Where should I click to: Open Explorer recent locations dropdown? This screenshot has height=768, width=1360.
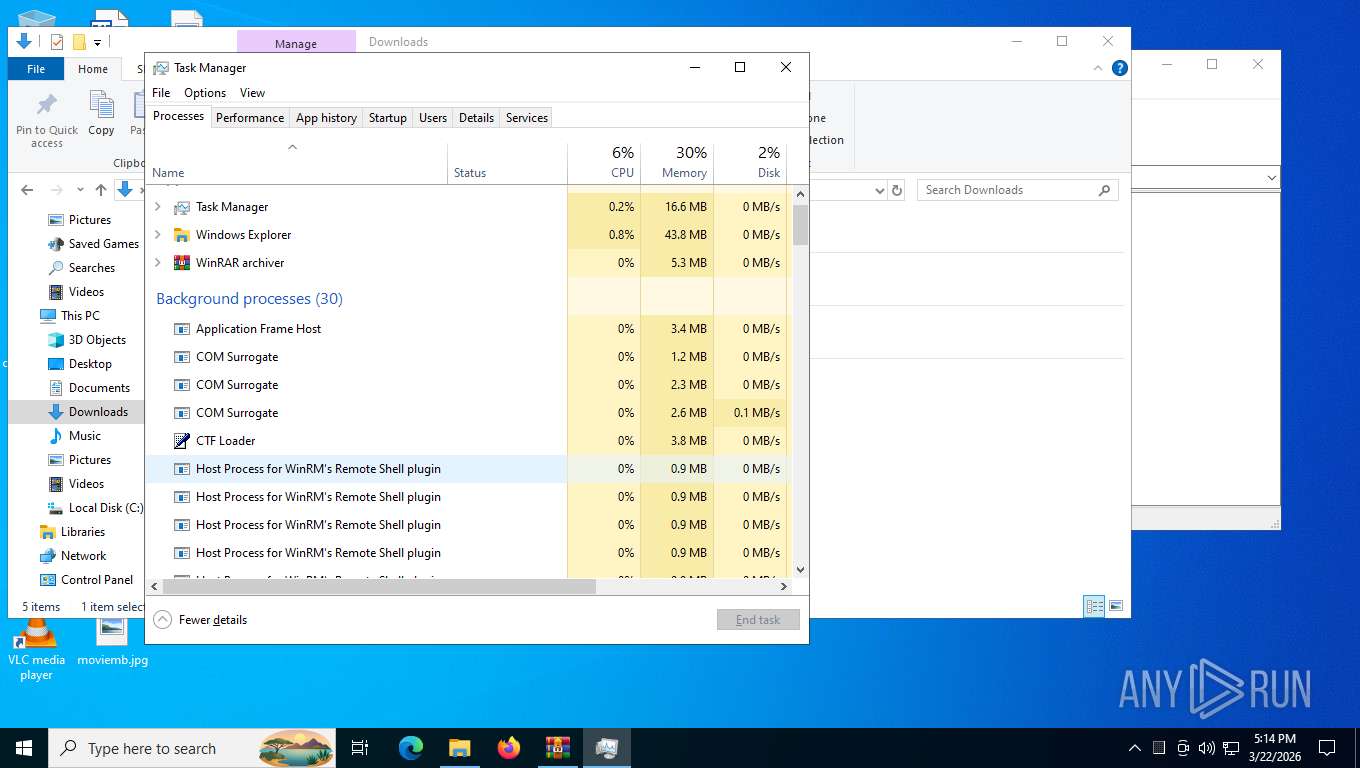[x=80, y=190]
